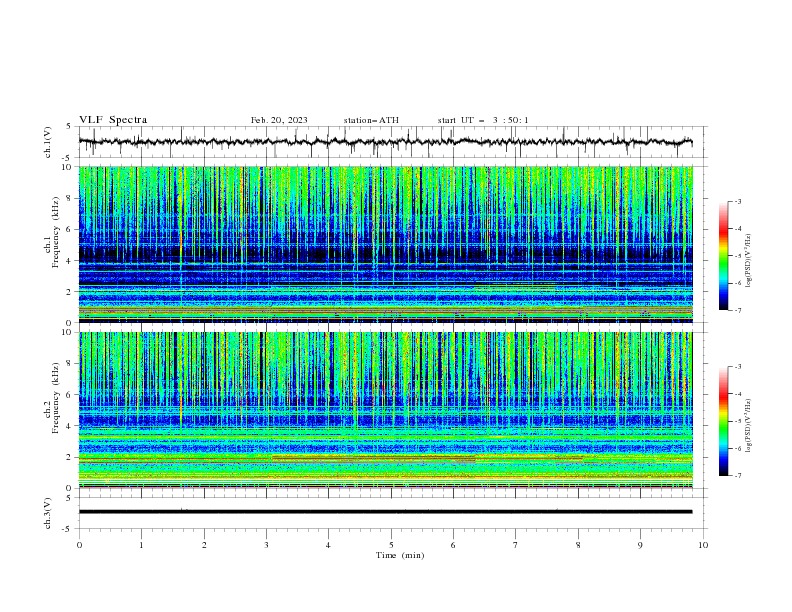The height and width of the screenshot is (612, 792).
Task: Click the upper 'log(PSD)(V²/Hz)' colorbar label
Action: (748, 261)
